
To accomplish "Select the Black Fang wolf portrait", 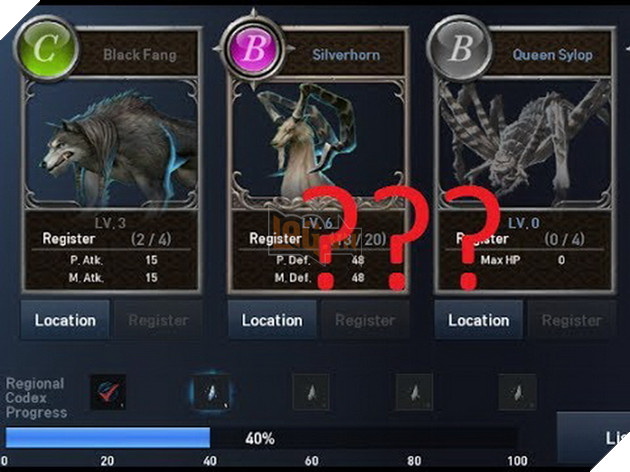I will click(x=111, y=143).
